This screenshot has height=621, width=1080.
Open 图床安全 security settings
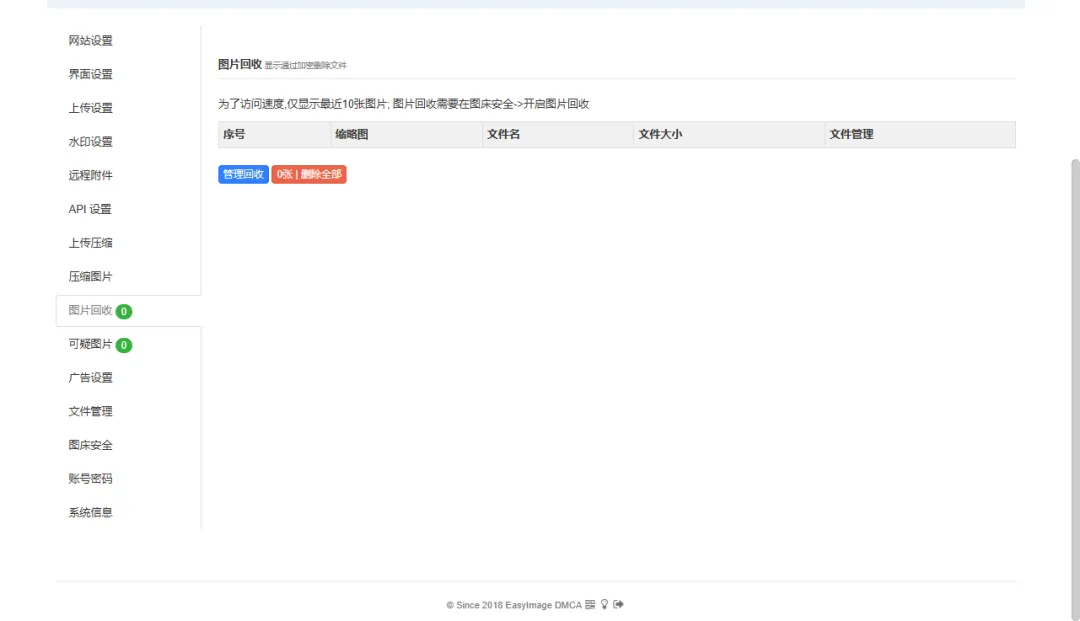click(x=89, y=445)
